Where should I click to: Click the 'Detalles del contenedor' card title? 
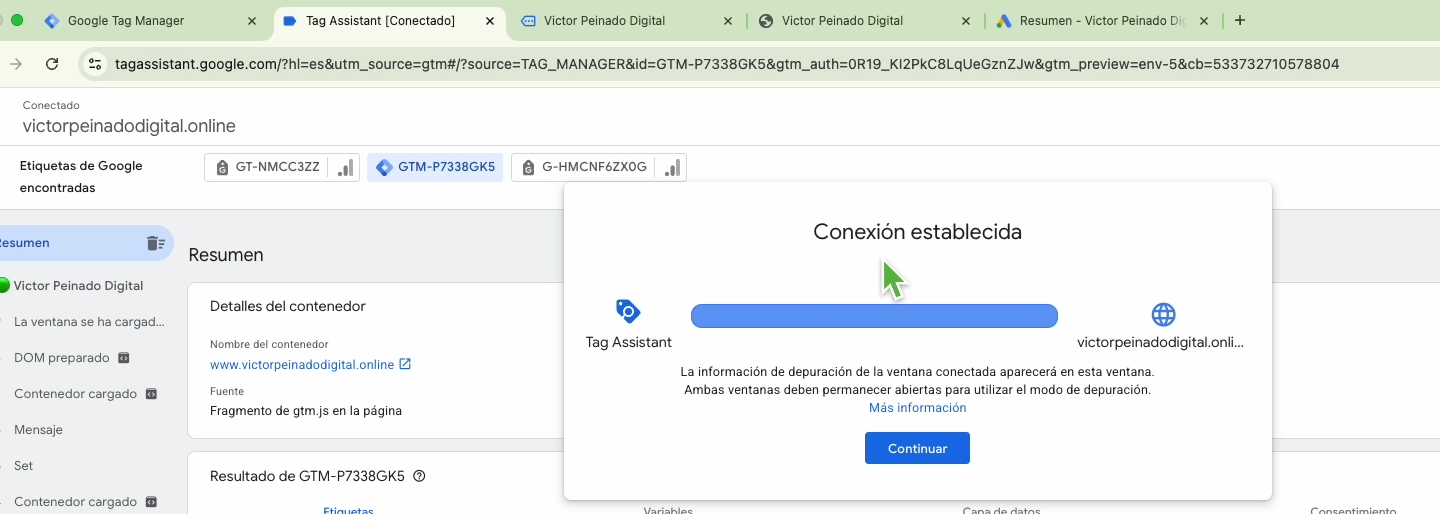[x=288, y=306]
